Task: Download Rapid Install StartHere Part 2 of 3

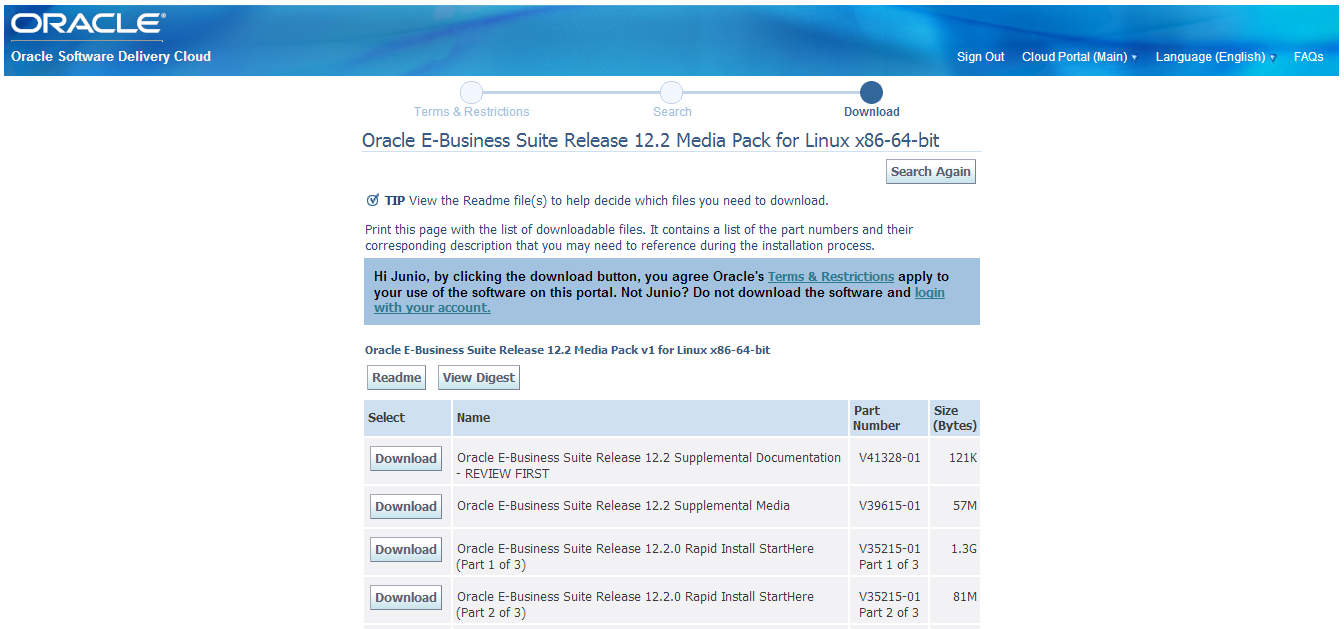Action: pos(405,598)
